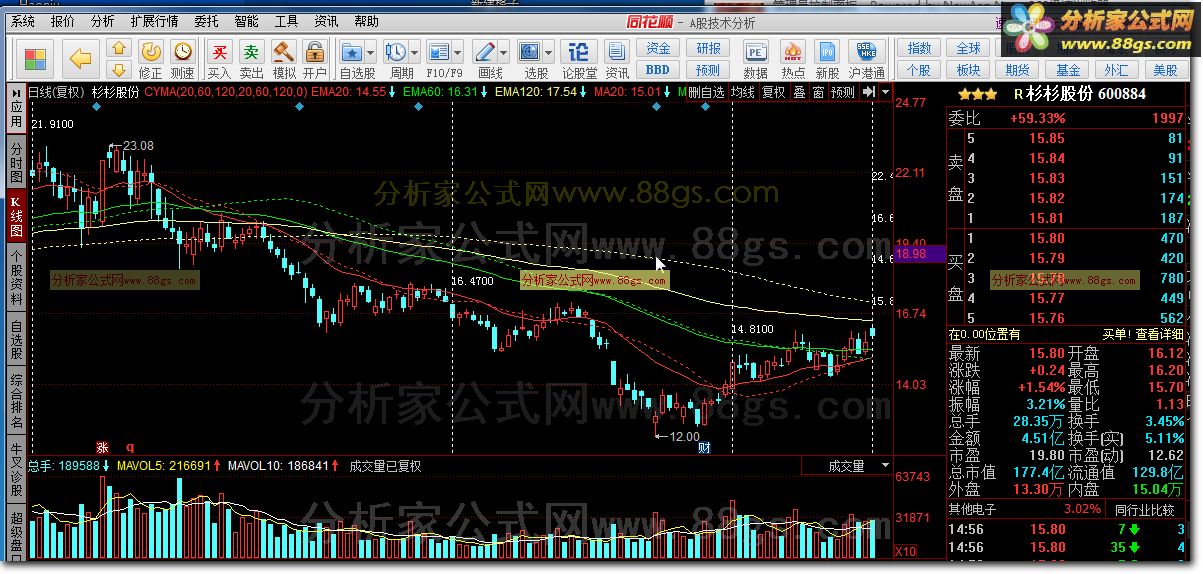The width and height of the screenshot is (1203, 574).
Task: Open the 系统 menu
Action: (22, 21)
